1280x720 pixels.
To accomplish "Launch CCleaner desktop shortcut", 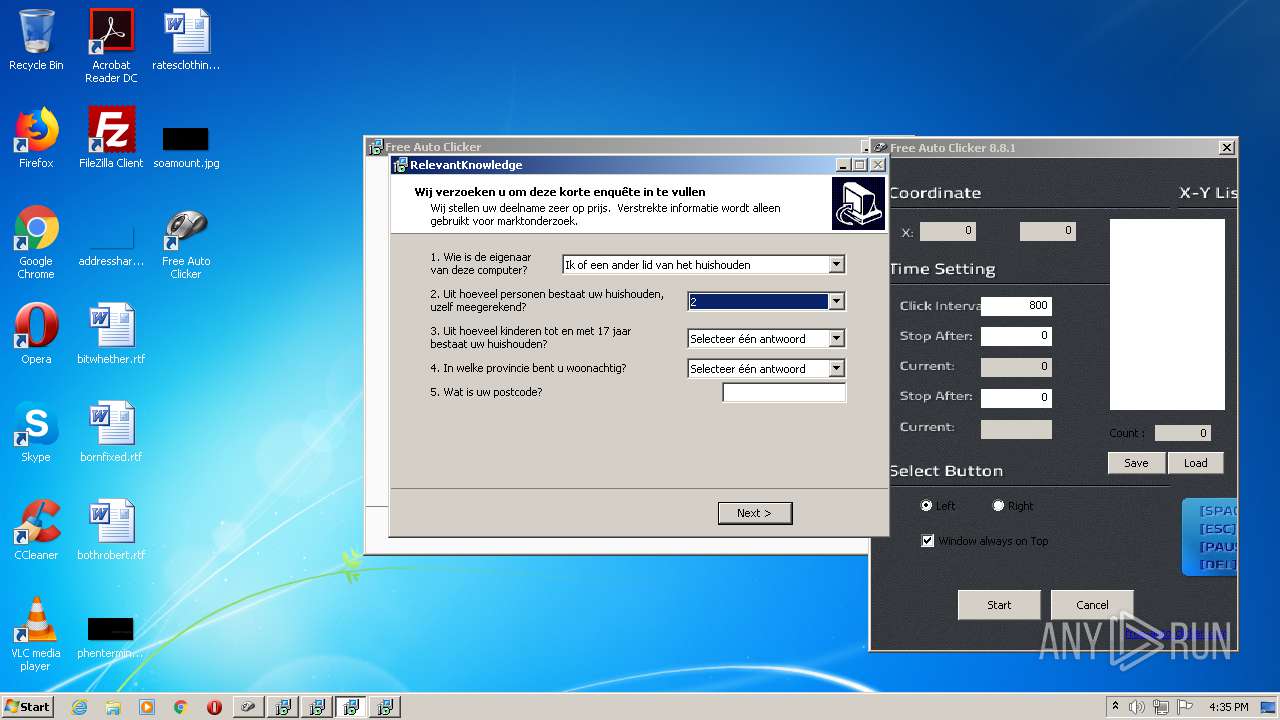I will click(36, 530).
